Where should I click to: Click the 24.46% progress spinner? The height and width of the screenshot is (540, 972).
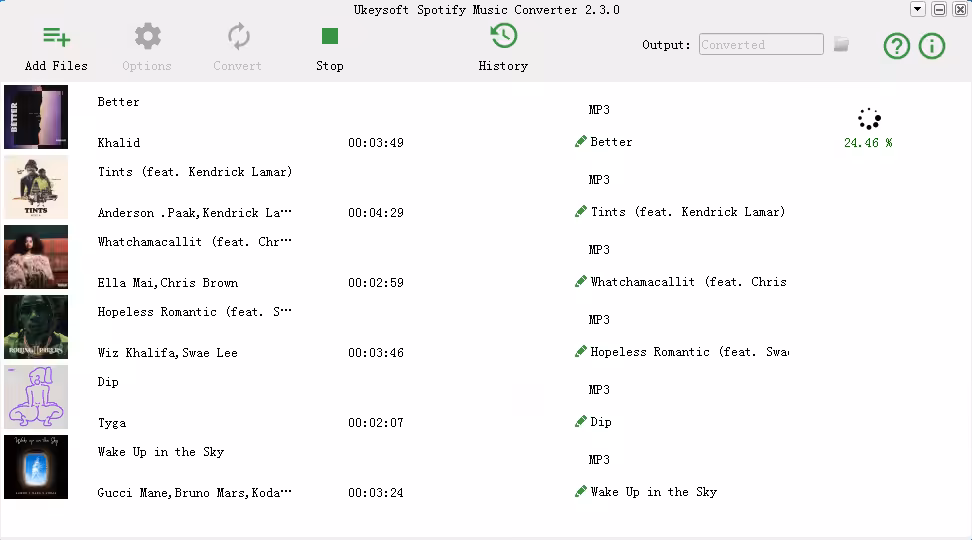point(868,120)
